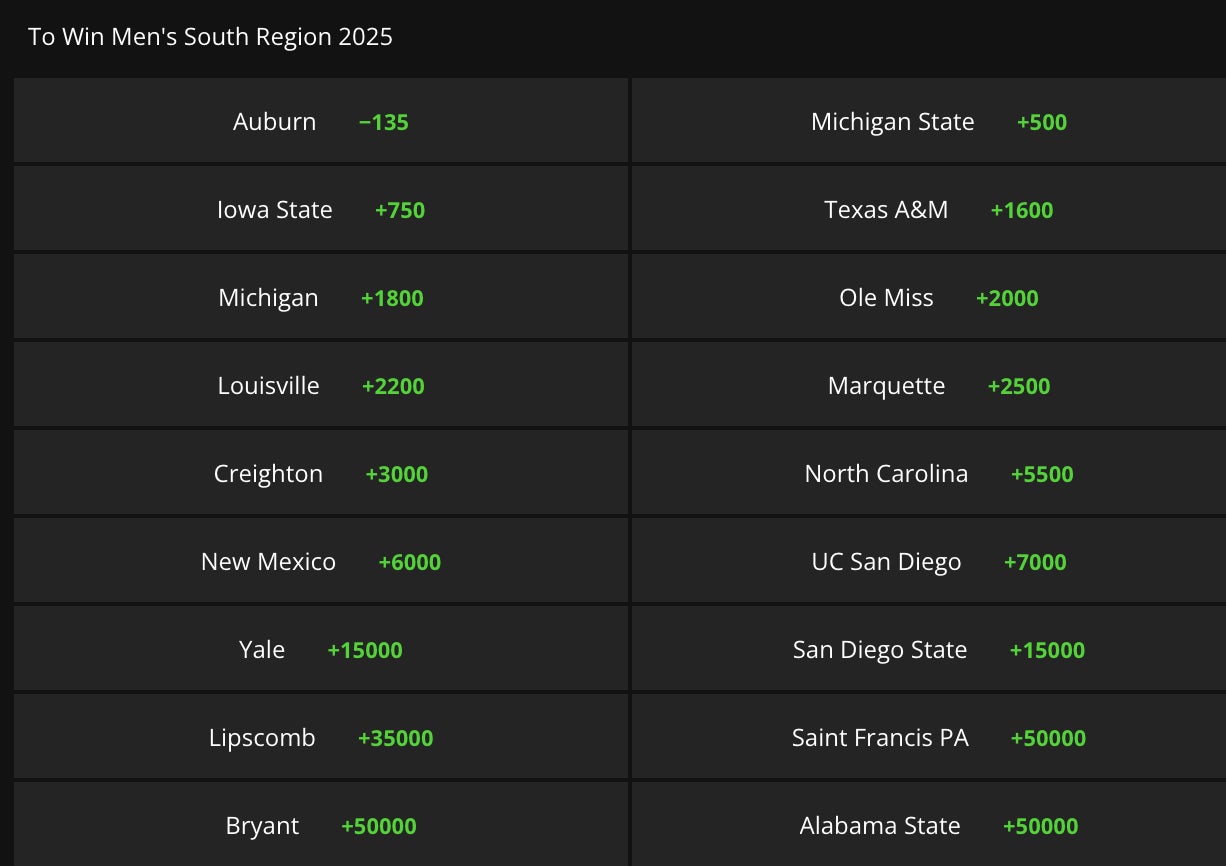Click the Auburn team name
Screen dimensions: 1226x866
274,122
